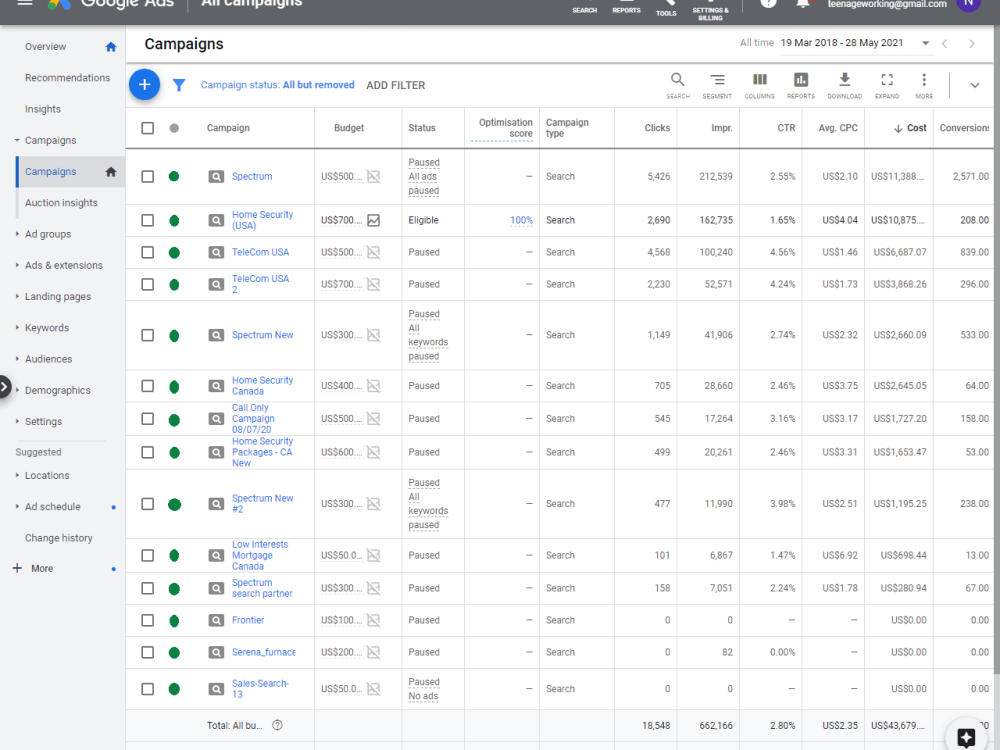The width and height of the screenshot is (1000, 750).
Task: Click the Overview home icon in sidebar
Action: 111,47
